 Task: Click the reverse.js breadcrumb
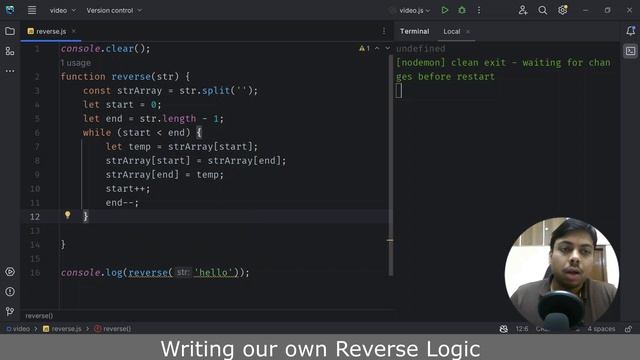tap(62, 329)
